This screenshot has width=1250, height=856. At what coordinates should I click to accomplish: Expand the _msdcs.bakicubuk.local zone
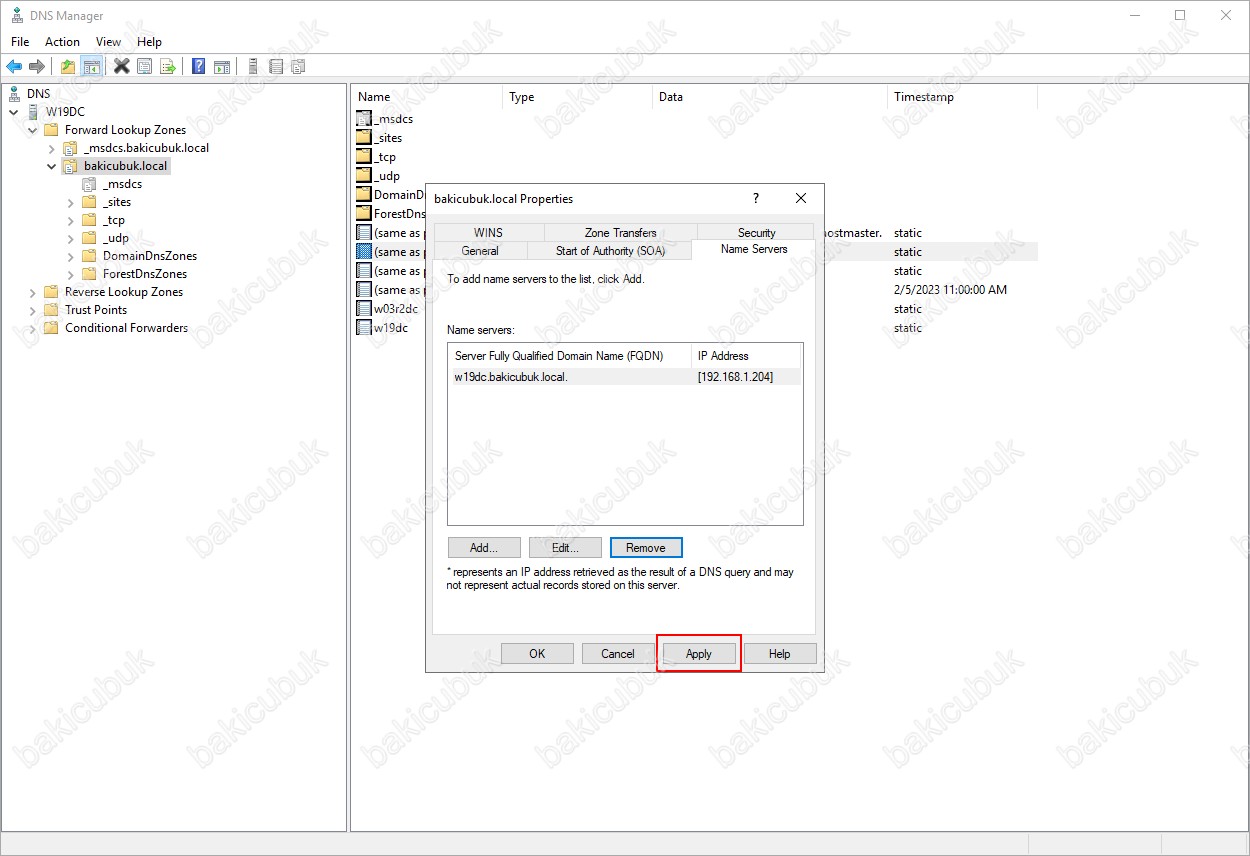coord(52,148)
